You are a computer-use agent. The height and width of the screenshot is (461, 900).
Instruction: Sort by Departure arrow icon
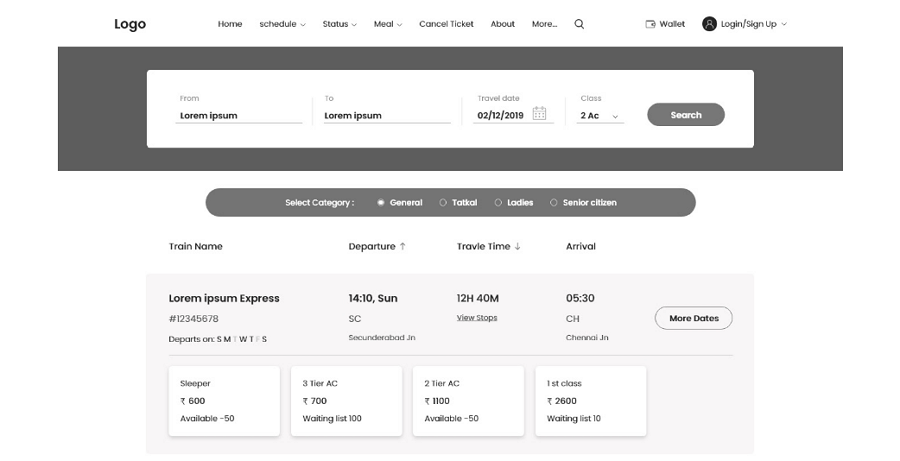coord(403,246)
